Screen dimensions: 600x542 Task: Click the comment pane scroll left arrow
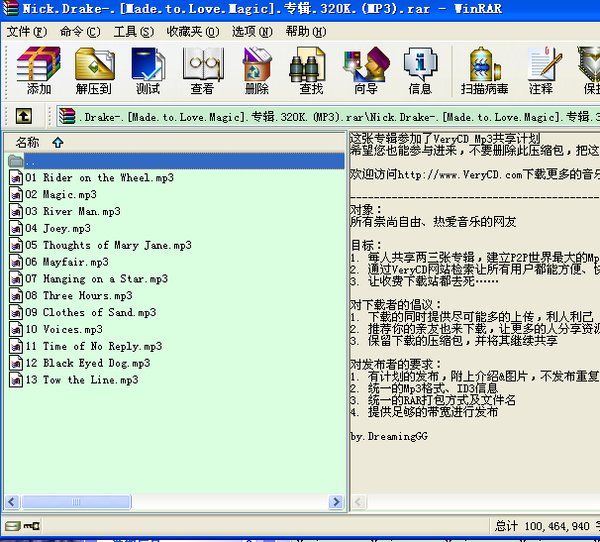click(x=359, y=501)
